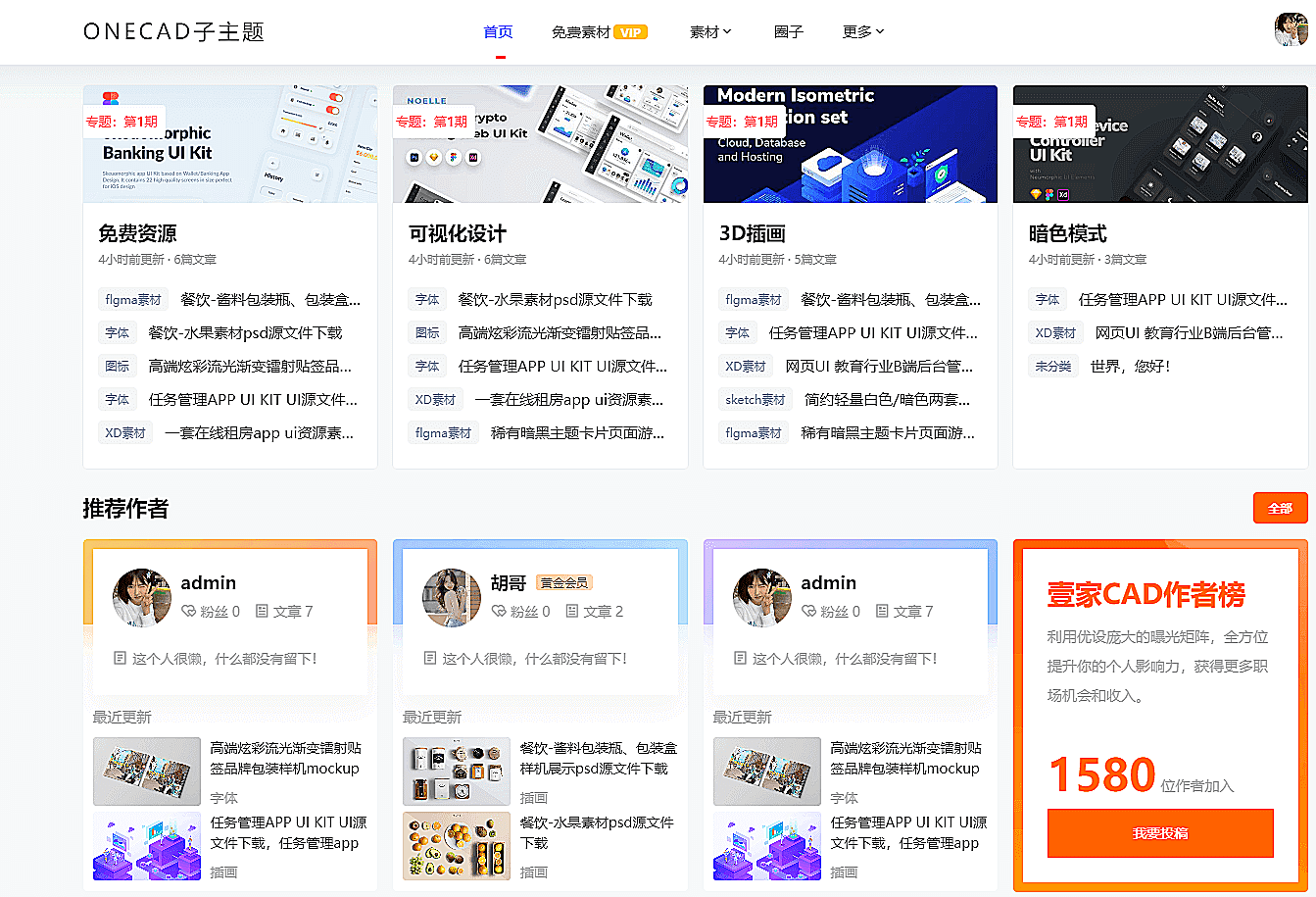Click 4小时前更新 · 5篇文章 text
The width and height of the screenshot is (1316, 897).
tap(777, 260)
